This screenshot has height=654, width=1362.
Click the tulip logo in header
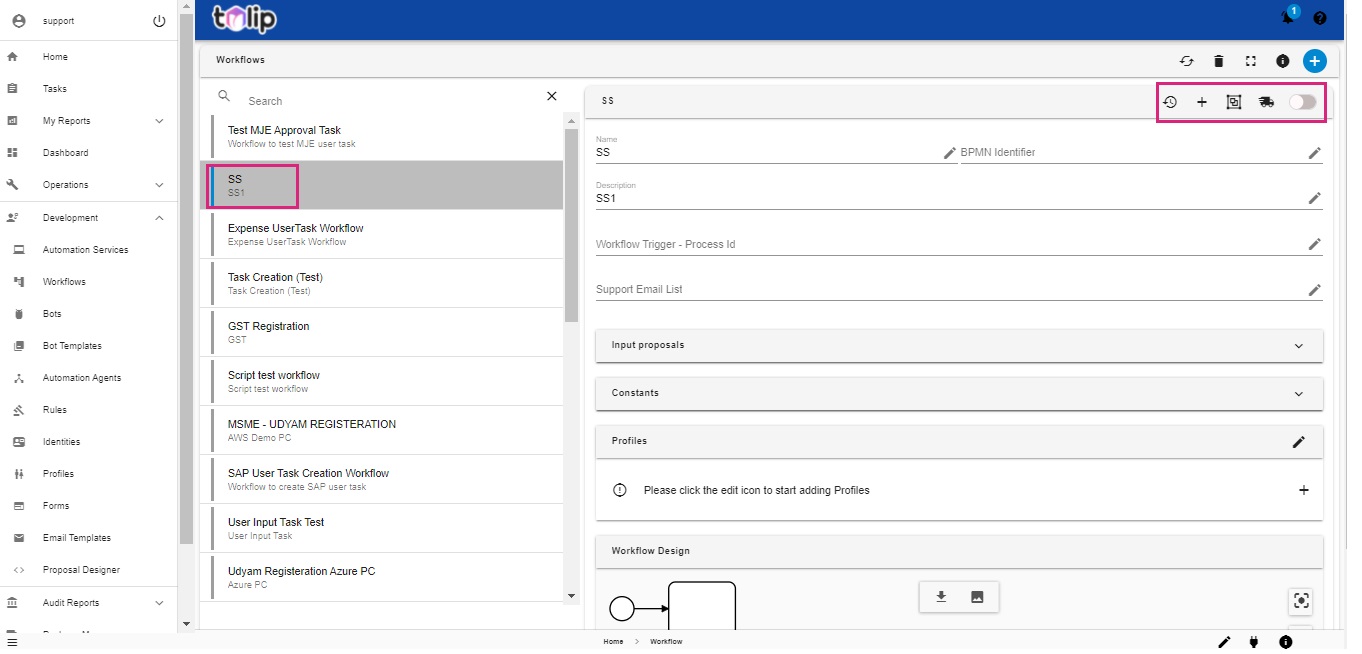coord(244,18)
